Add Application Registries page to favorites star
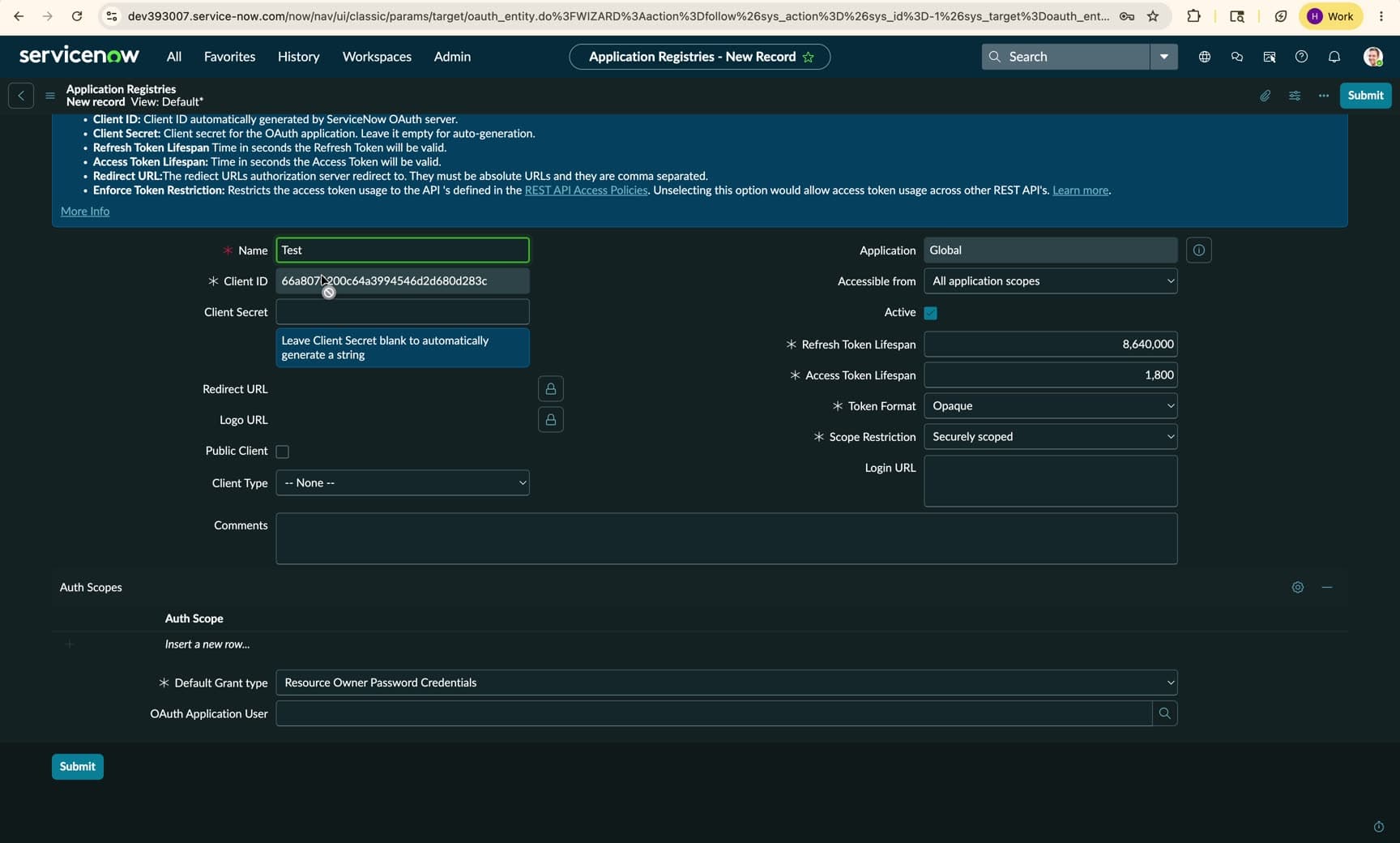The image size is (1400, 843). (808, 57)
